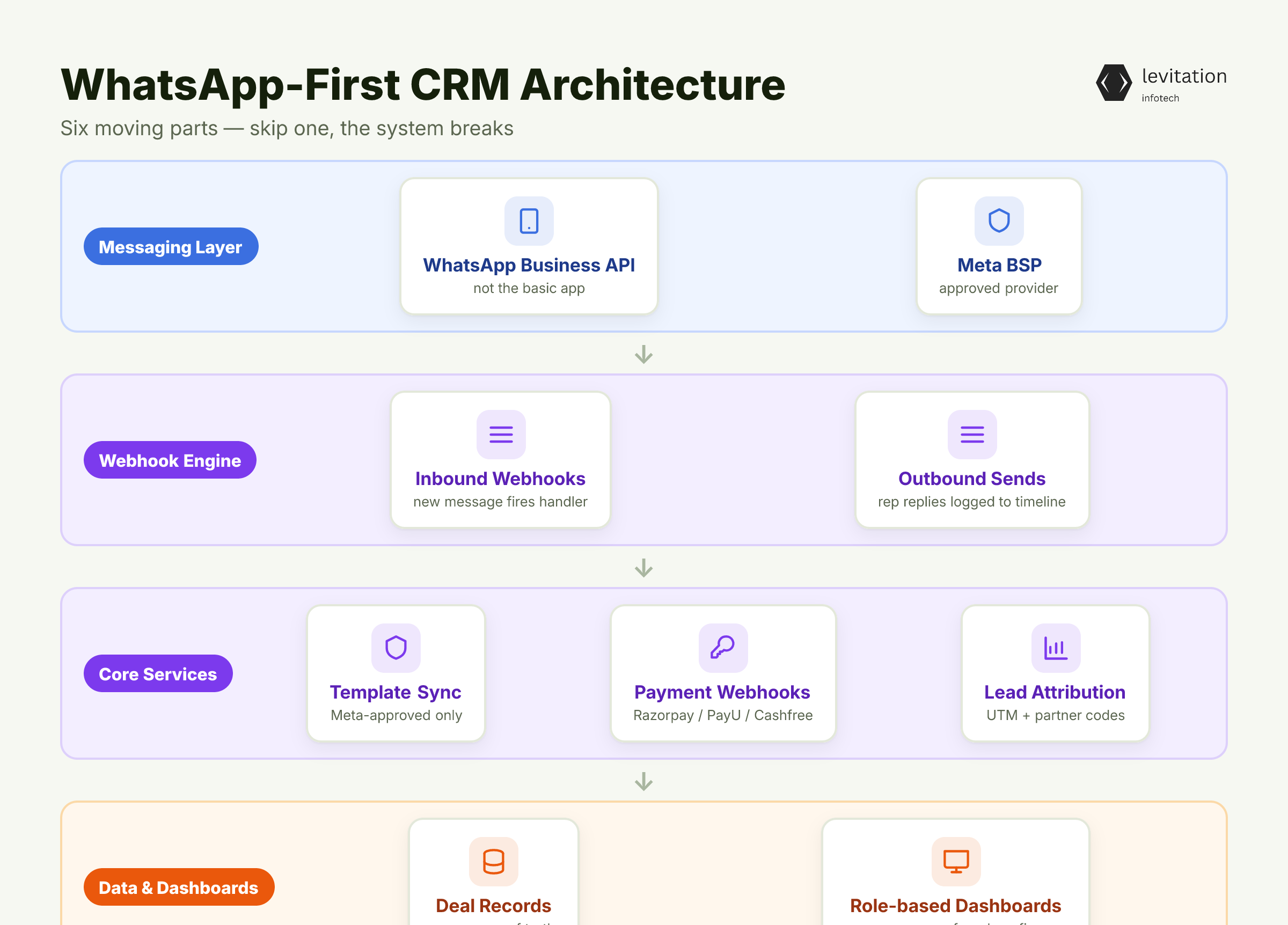Click 'new message fires handler' caption
This screenshot has width=1288, height=925.
point(500,502)
